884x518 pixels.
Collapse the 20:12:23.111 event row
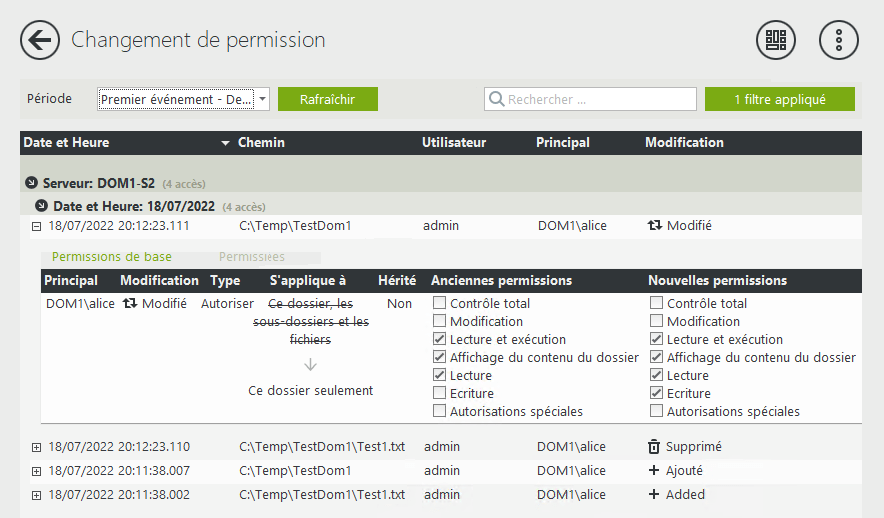pyautogui.click(x=36, y=226)
